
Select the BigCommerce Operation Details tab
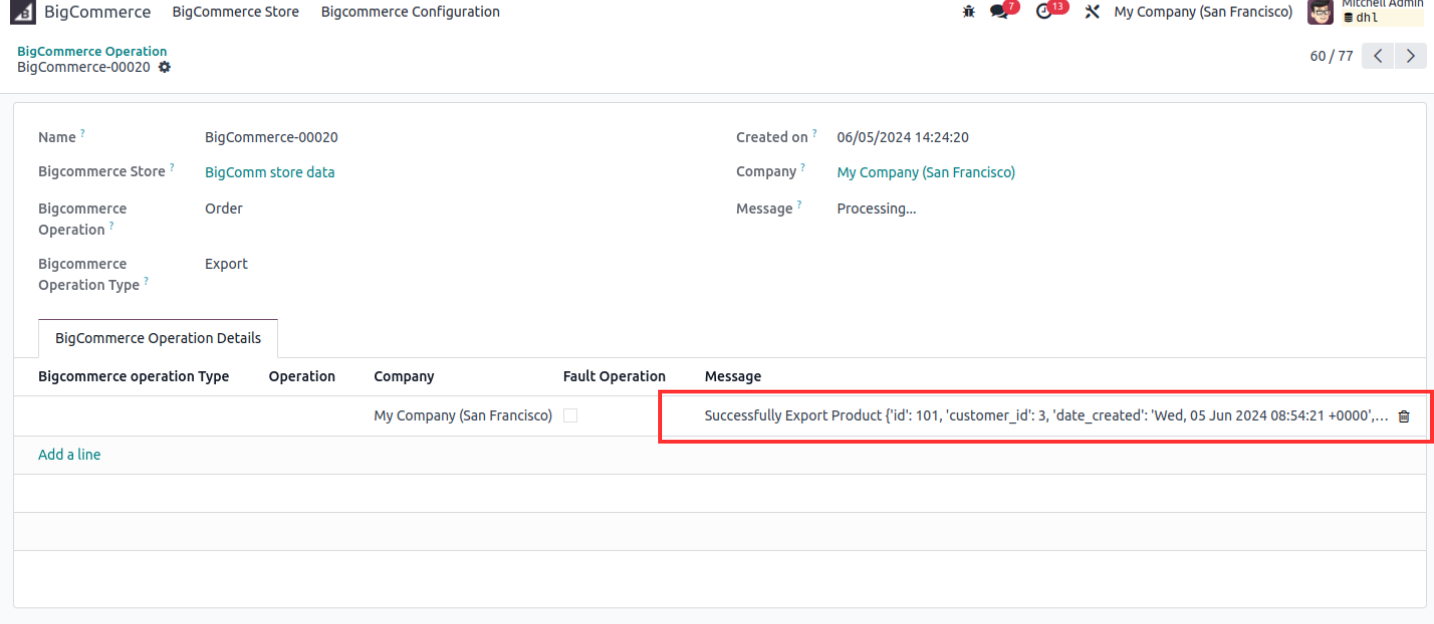pos(158,338)
